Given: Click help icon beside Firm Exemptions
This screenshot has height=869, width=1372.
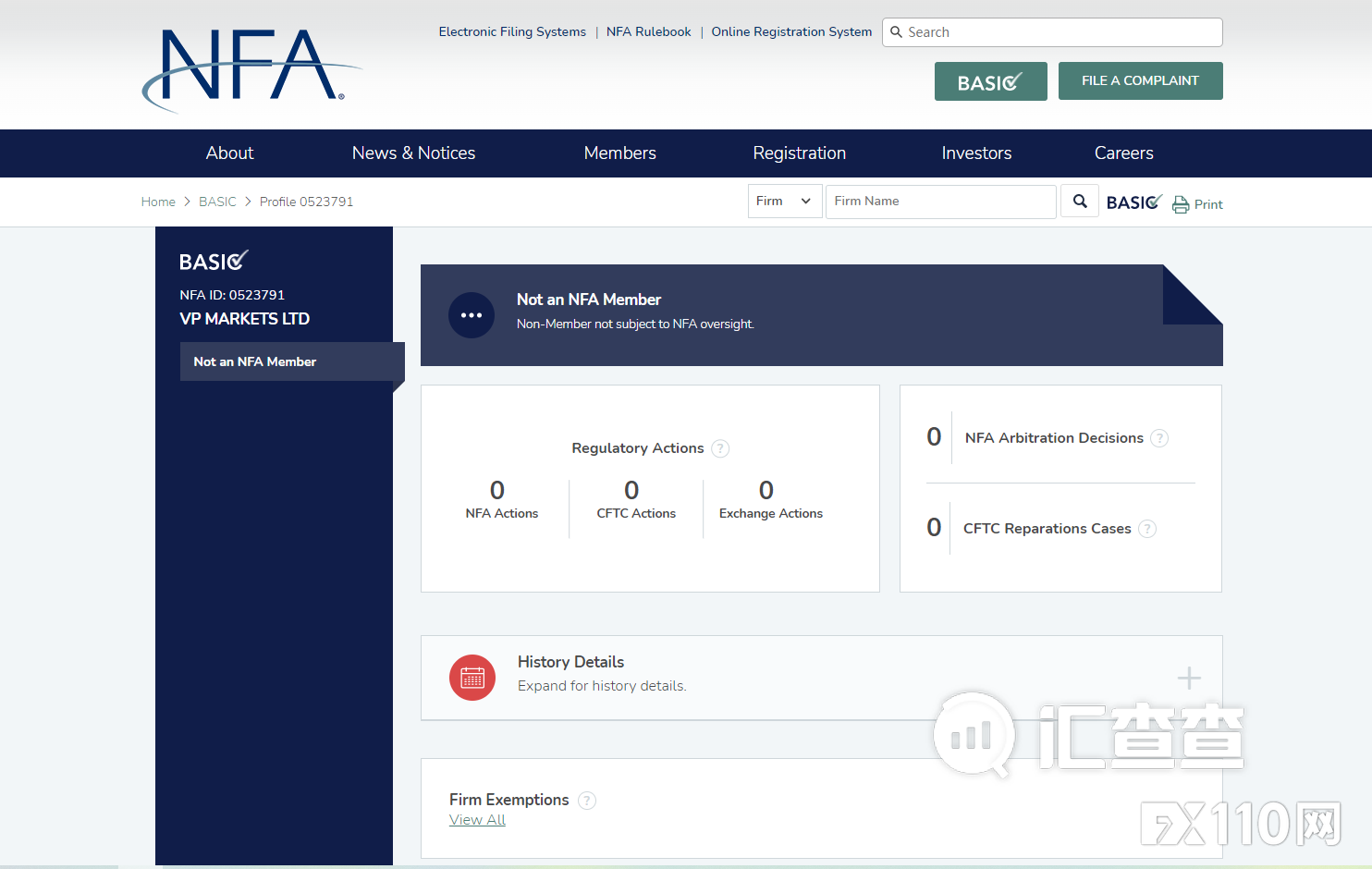Looking at the screenshot, I should coord(587,801).
